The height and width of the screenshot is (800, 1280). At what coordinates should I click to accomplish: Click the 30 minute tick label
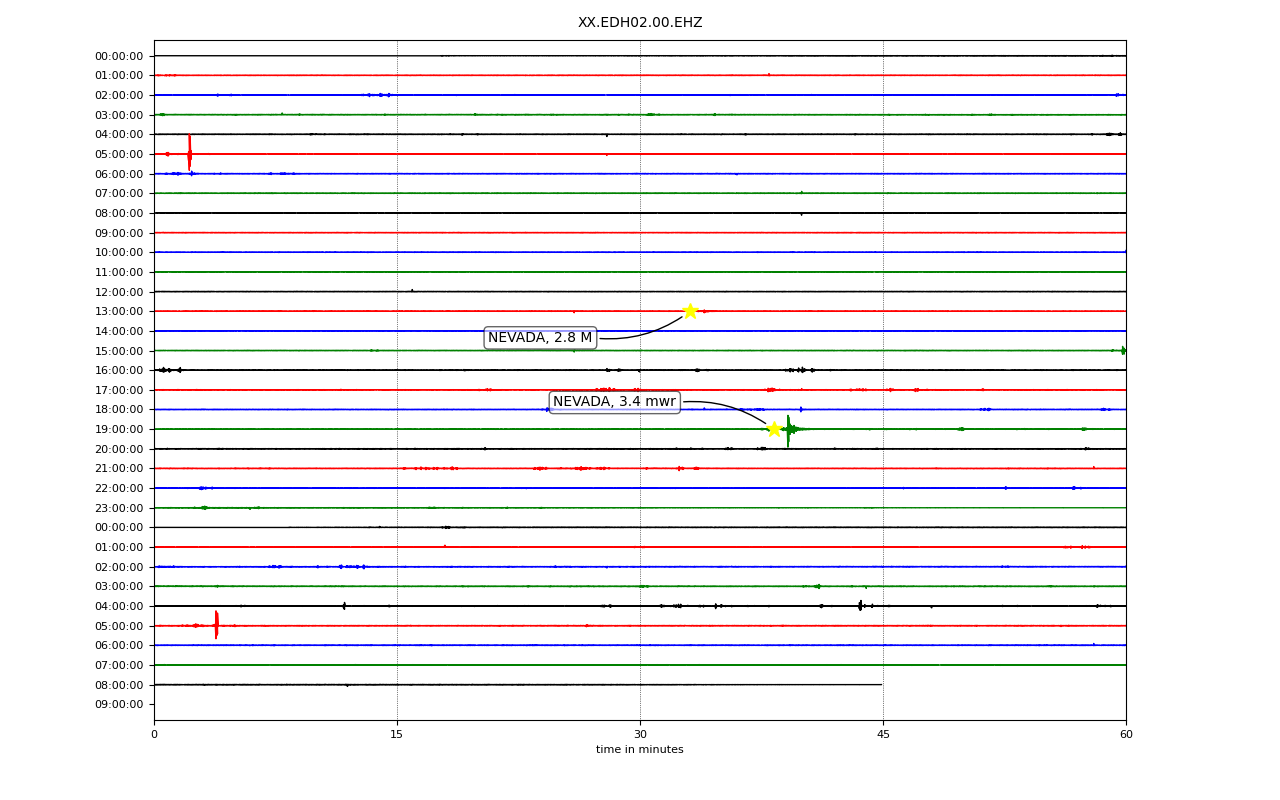[x=640, y=735]
